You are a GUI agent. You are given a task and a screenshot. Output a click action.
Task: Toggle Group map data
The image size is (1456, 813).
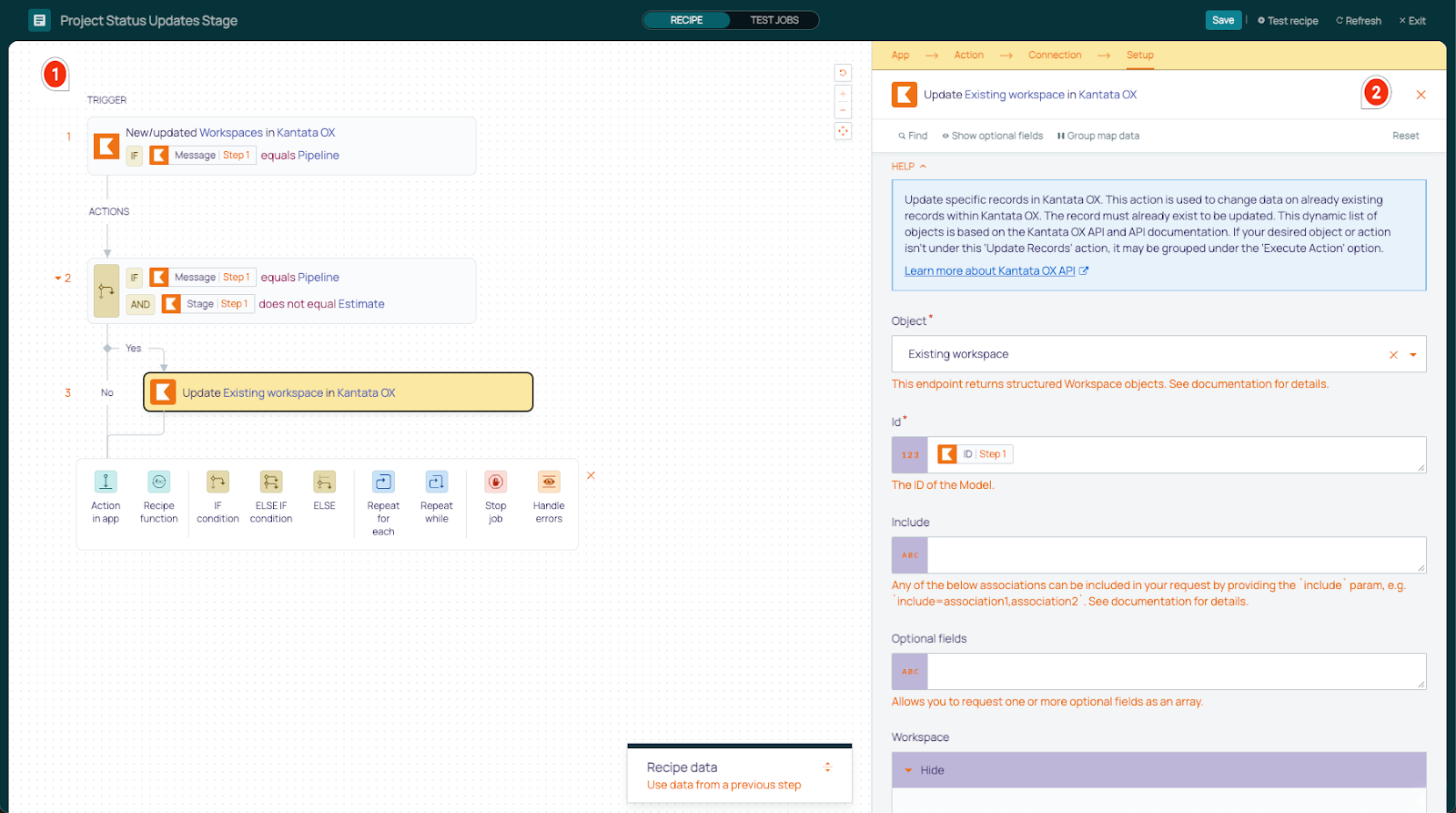coord(1097,136)
